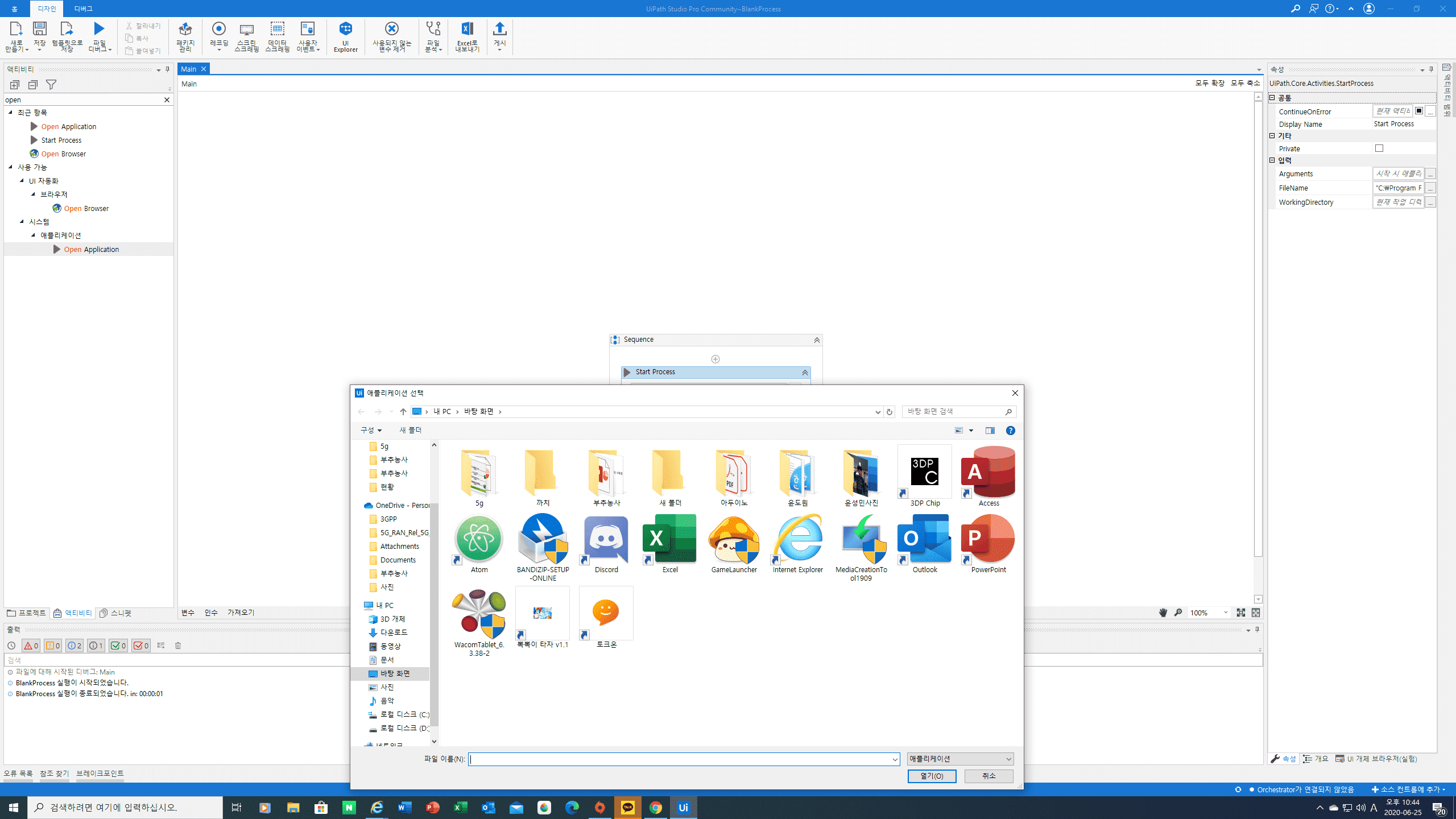Click the file name input field

click(x=680, y=759)
